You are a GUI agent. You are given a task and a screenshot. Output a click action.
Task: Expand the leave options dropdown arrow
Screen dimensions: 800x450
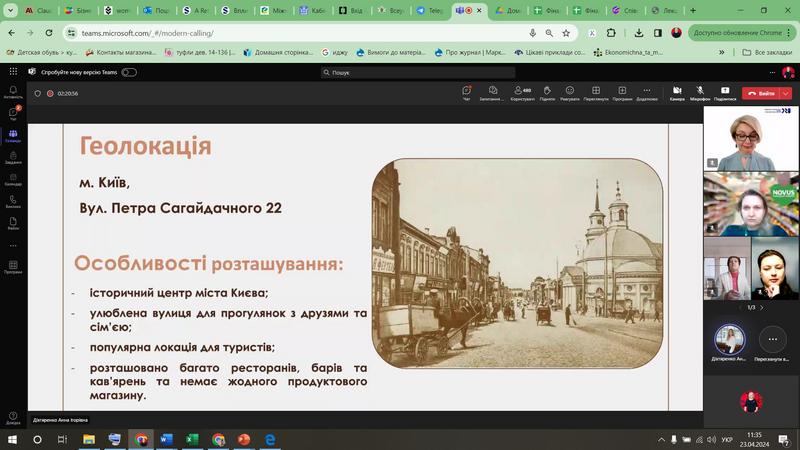pyautogui.click(x=786, y=93)
